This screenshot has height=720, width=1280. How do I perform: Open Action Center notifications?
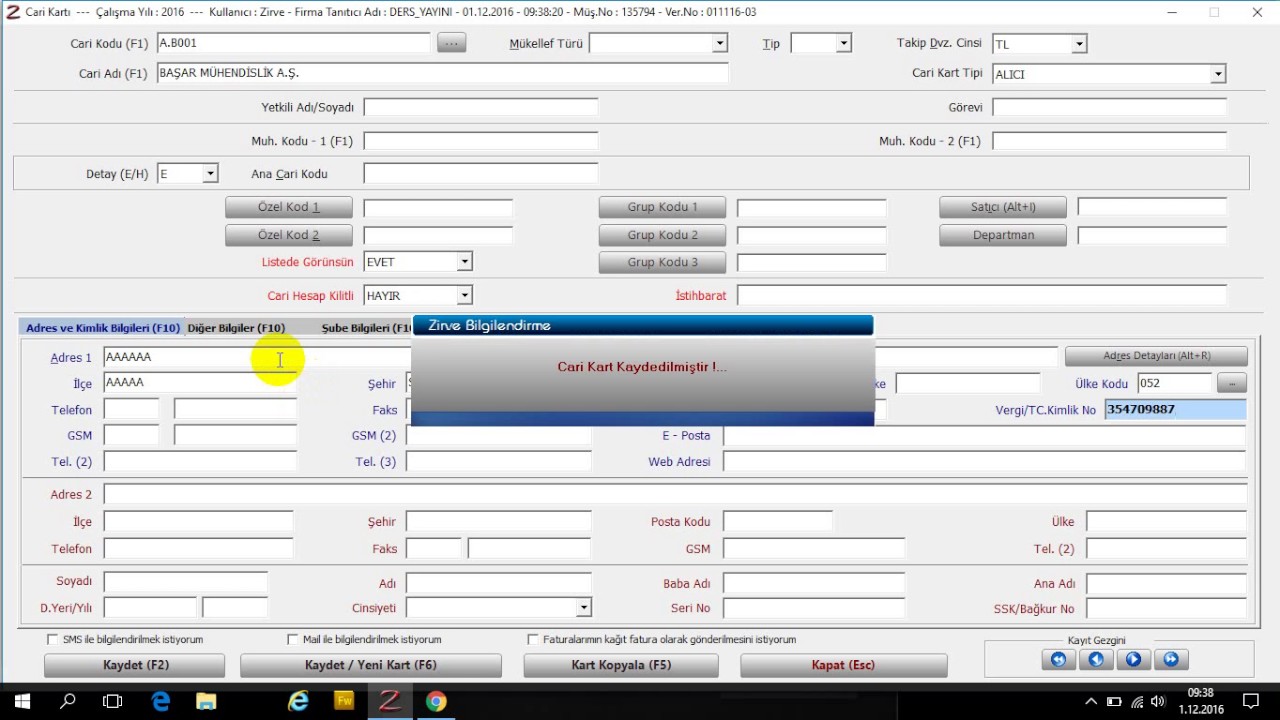click(1250, 701)
